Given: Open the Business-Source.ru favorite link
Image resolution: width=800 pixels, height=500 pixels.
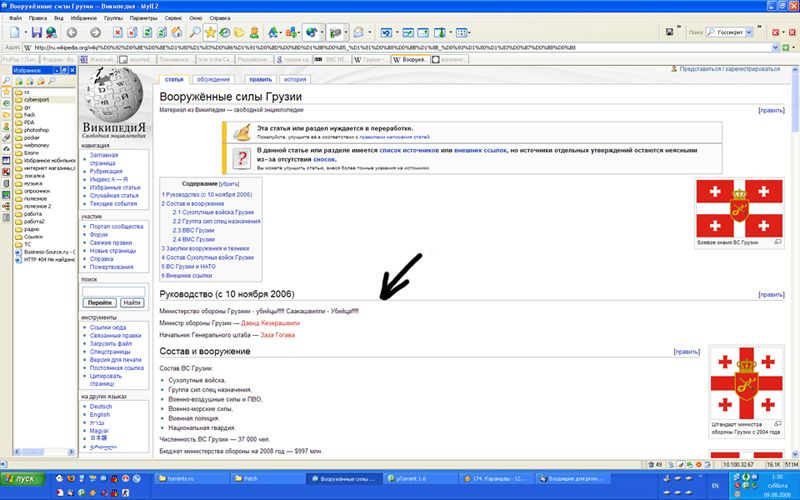Looking at the screenshot, I should [45, 252].
